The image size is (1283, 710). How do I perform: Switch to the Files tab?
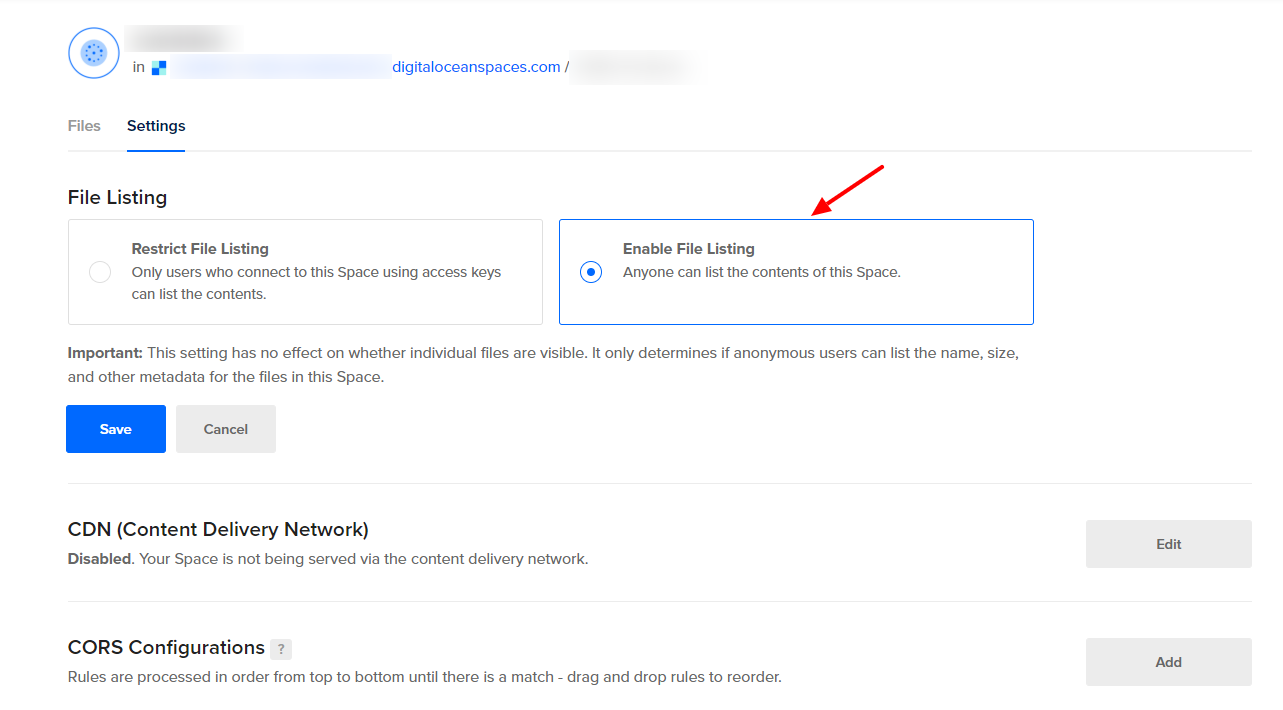click(84, 126)
